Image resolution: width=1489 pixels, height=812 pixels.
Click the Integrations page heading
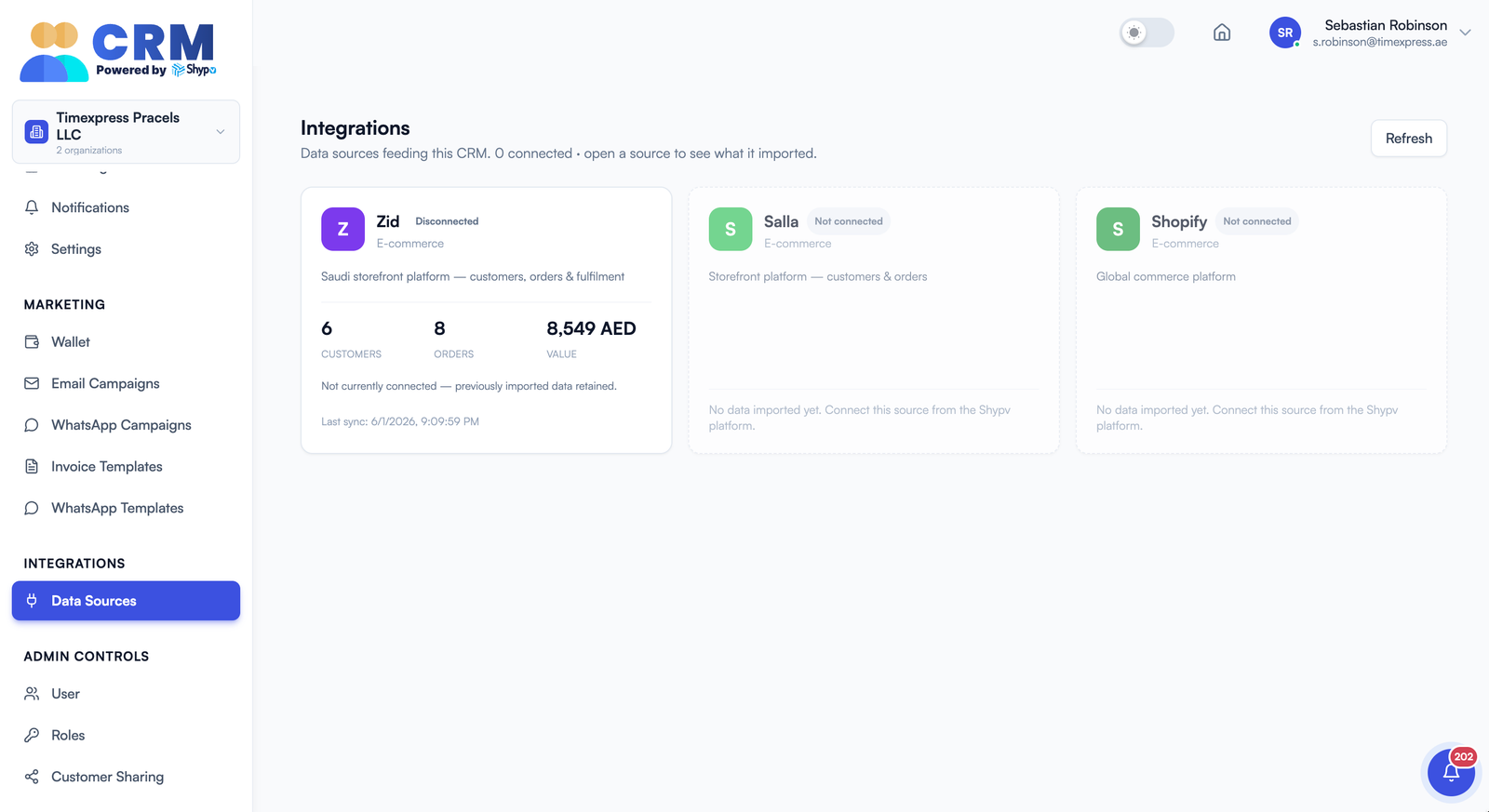(x=355, y=128)
